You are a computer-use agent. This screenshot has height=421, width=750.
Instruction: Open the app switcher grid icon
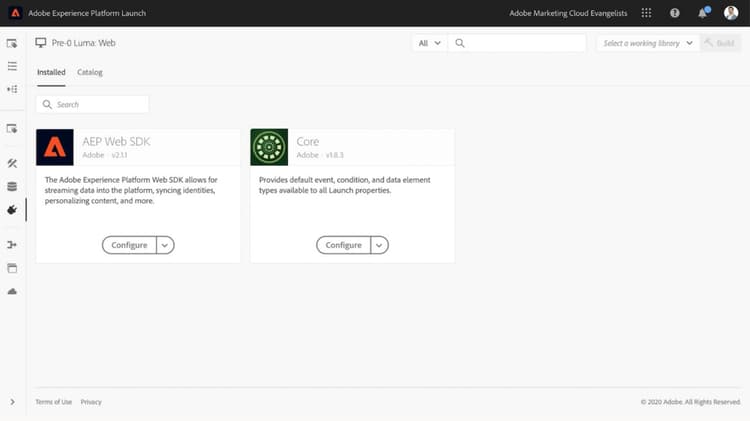pyautogui.click(x=646, y=13)
